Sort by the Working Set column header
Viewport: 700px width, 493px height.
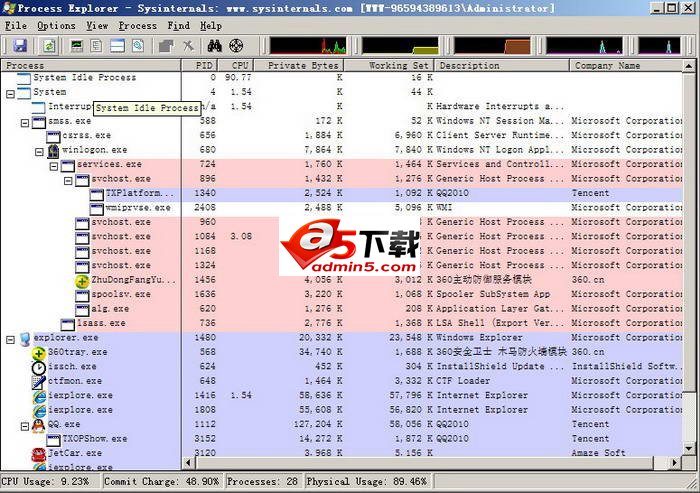tap(389, 66)
